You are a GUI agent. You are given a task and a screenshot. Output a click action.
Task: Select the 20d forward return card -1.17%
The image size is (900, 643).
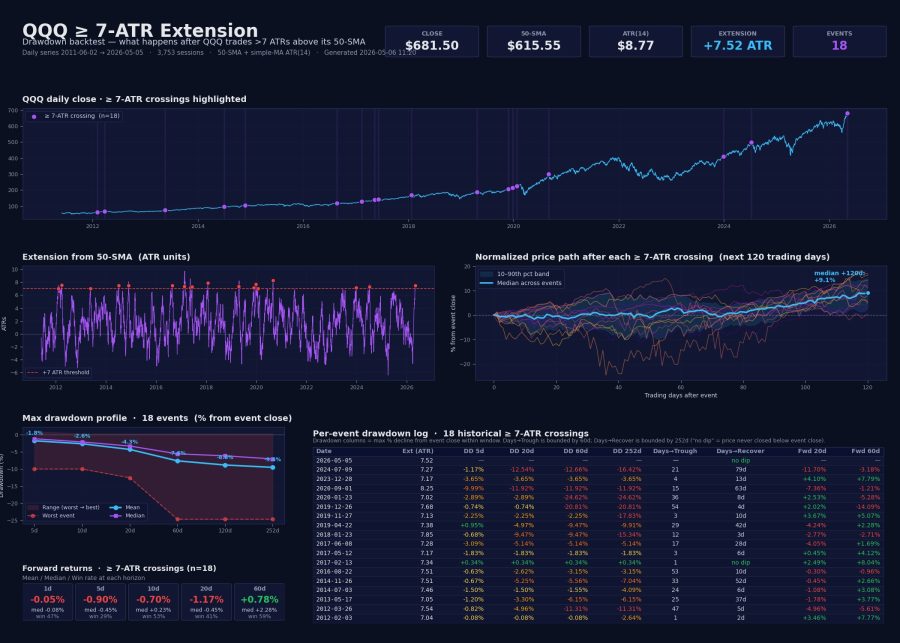click(x=206, y=602)
